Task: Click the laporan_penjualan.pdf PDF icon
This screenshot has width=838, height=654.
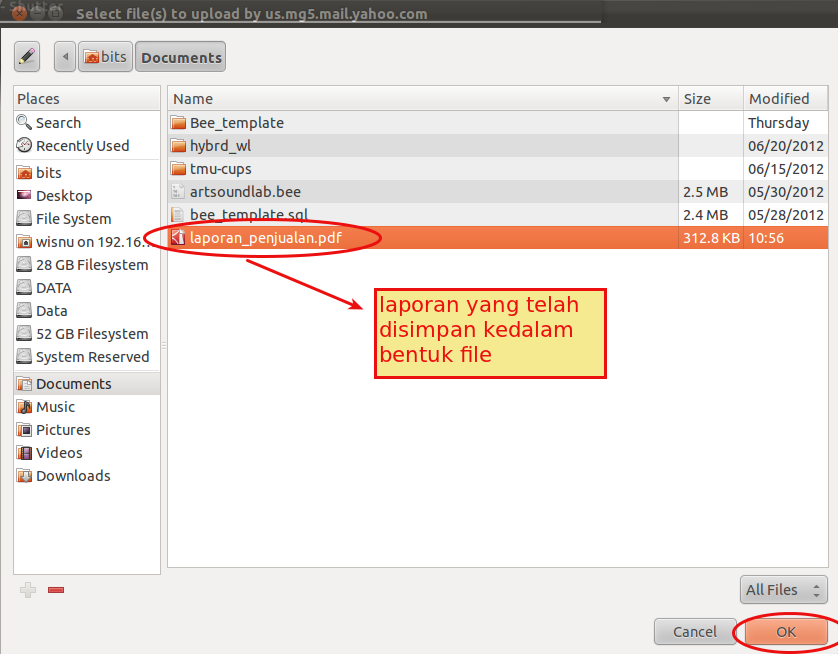Action: 178,237
